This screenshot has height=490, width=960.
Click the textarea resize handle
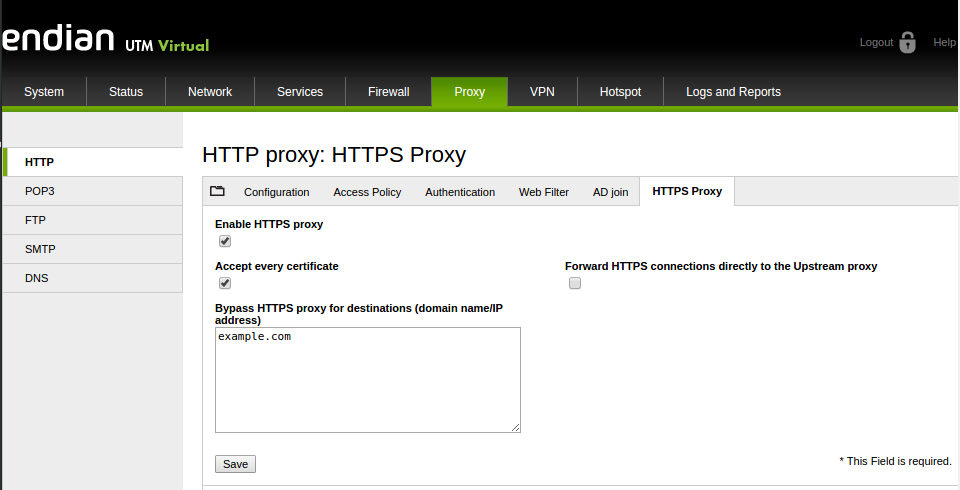click(516, 428)
